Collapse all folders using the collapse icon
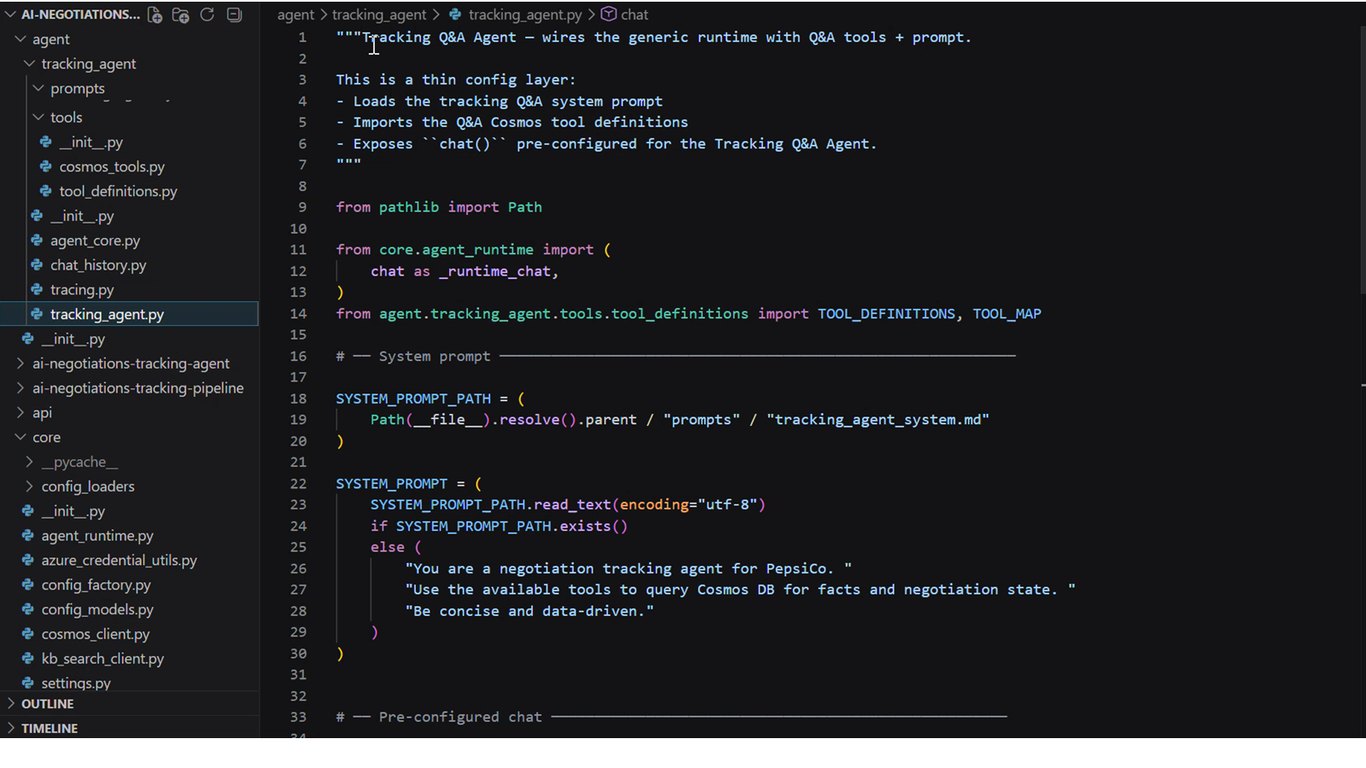 [234, 15]
